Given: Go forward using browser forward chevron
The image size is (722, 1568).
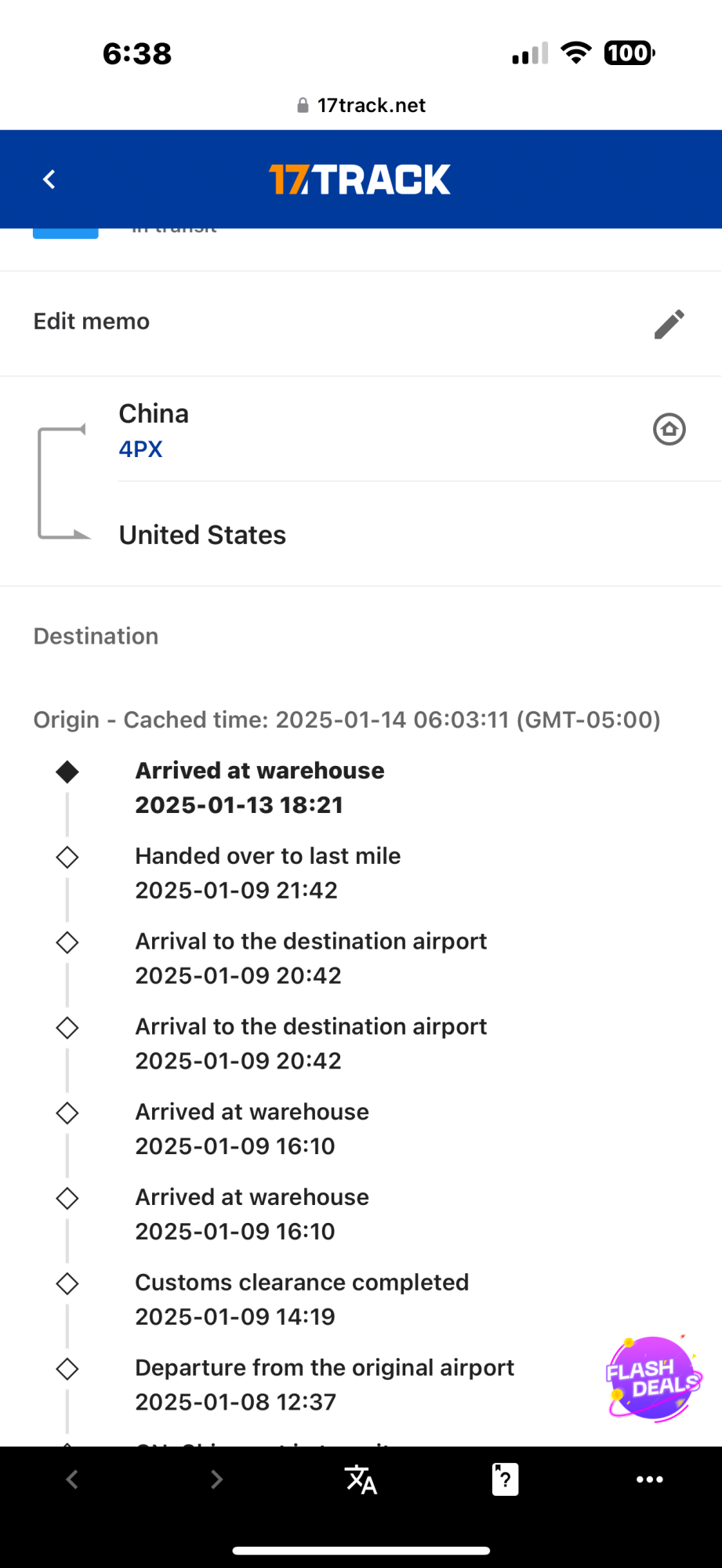Looking at the screenshot, I should pos(216,1479).
